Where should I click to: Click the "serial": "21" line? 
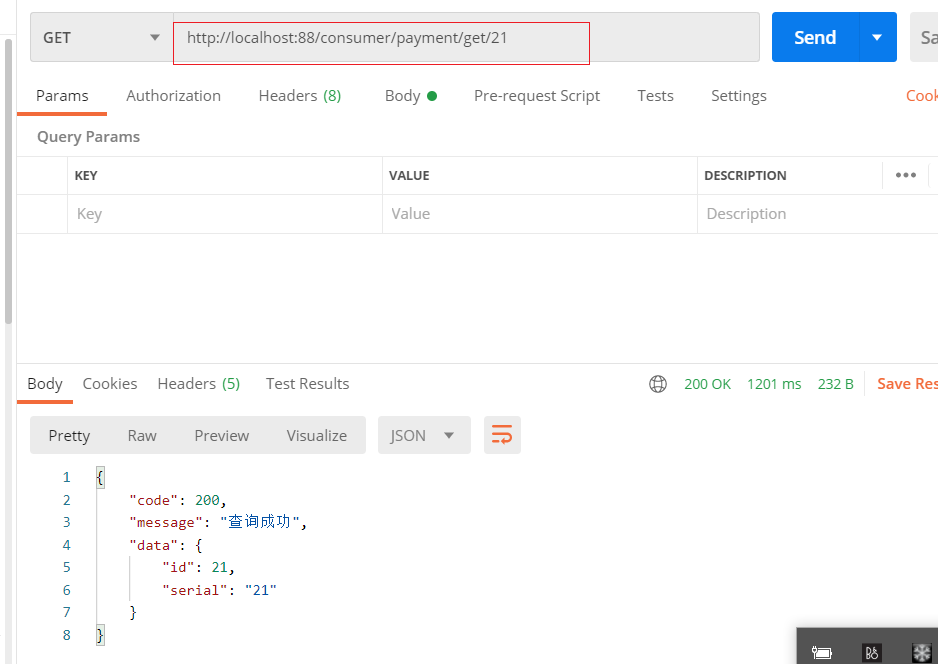219,590
